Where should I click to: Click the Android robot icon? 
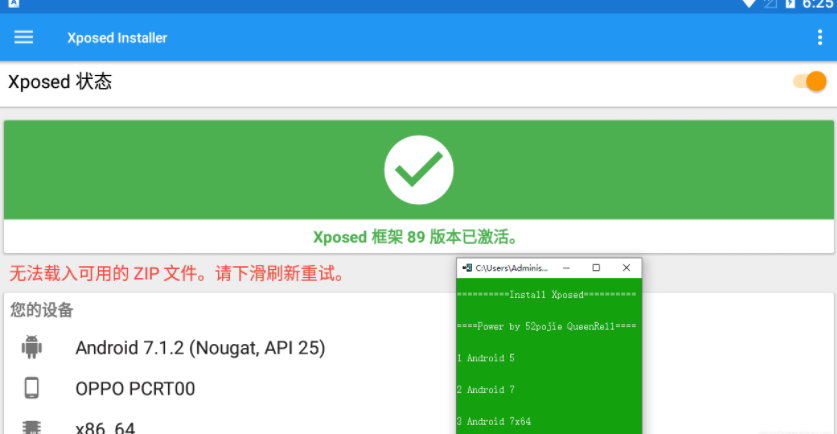click(x=32, y=348)
